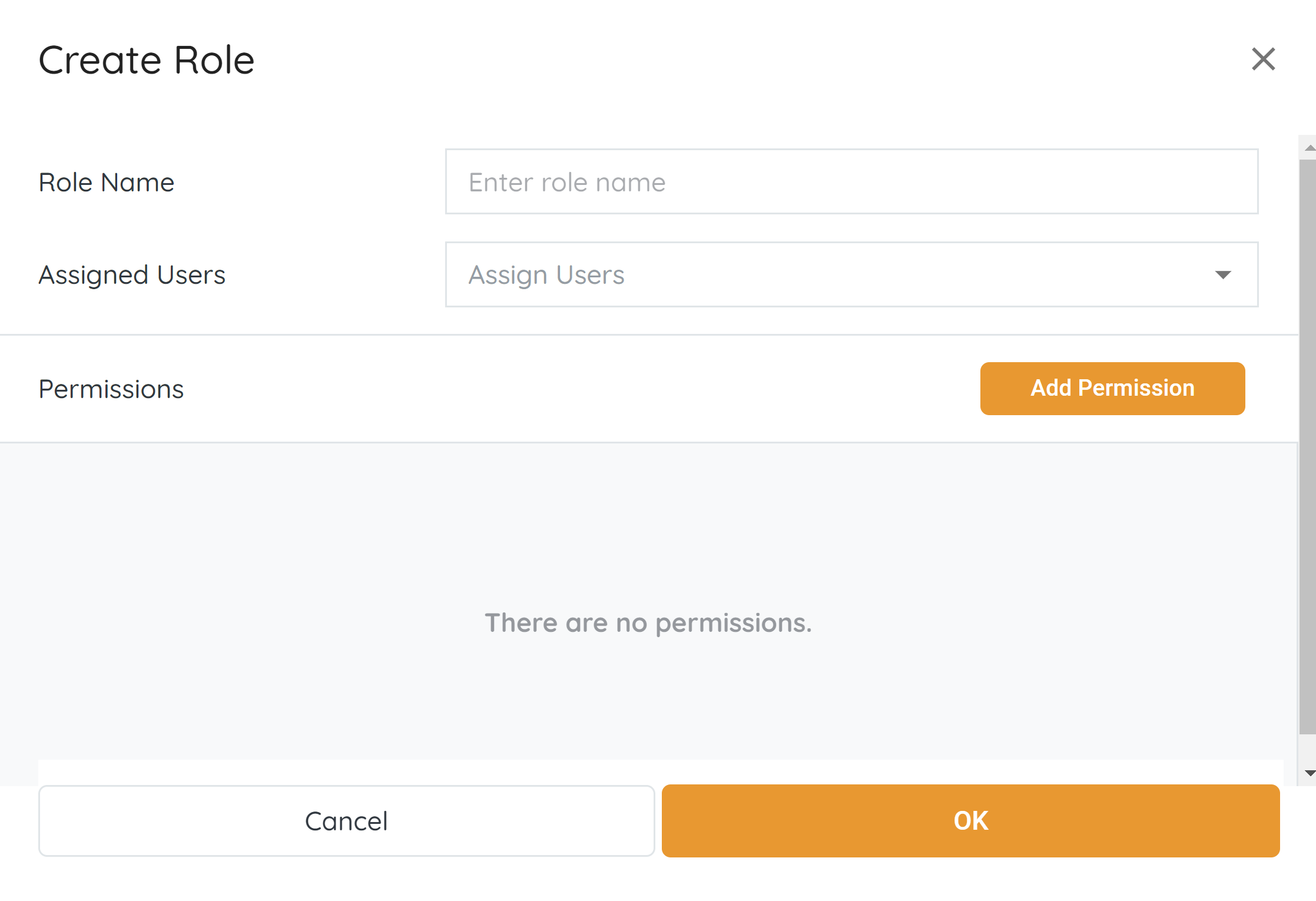This screenshot has height=901, width=1316.
Task: Click the "Enter role name" placeholder text
Action: pos(567,183)
